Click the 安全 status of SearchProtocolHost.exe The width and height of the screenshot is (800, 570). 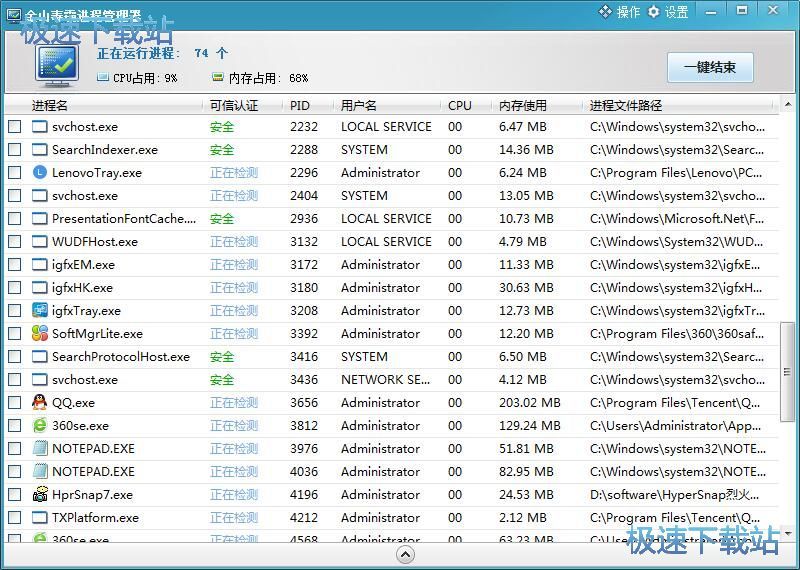click(222, 357)
